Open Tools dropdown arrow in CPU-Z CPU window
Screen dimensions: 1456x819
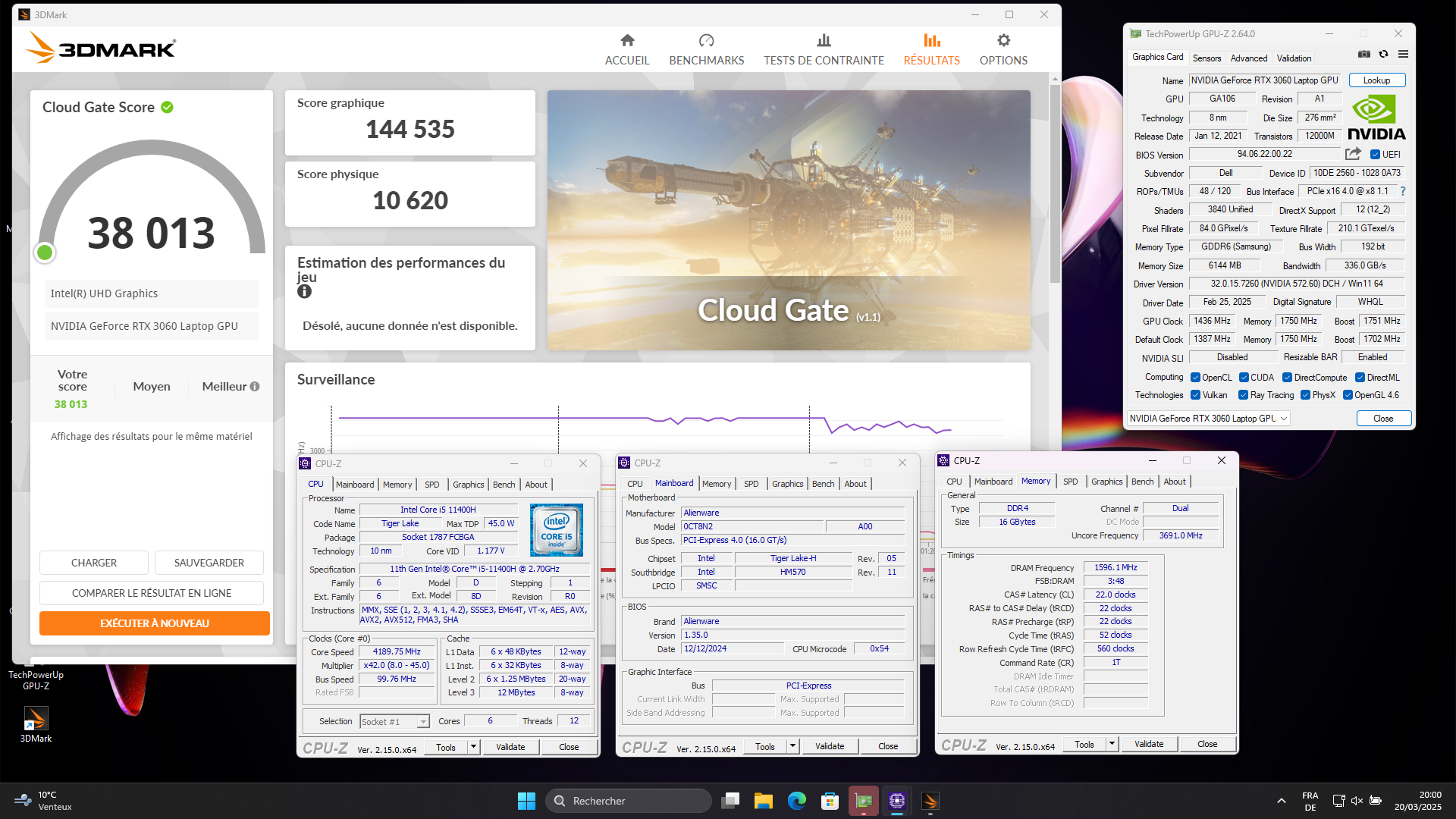point(473,747)
